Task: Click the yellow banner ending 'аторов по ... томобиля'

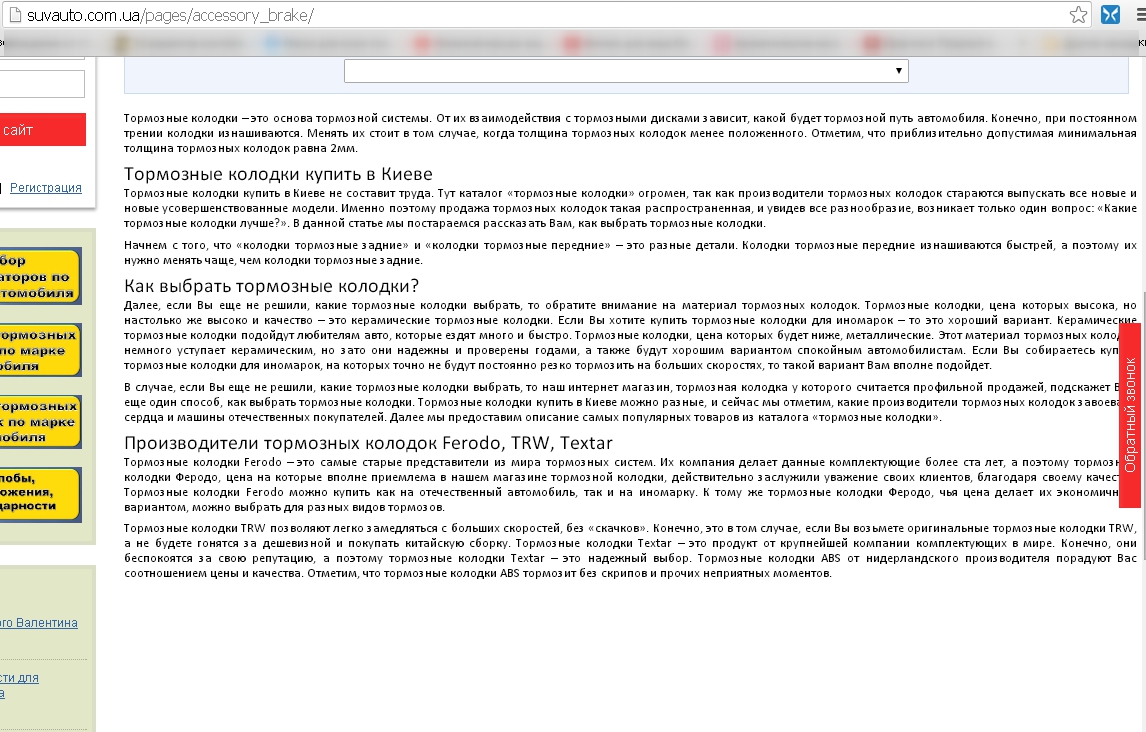Action: (40, 276)
